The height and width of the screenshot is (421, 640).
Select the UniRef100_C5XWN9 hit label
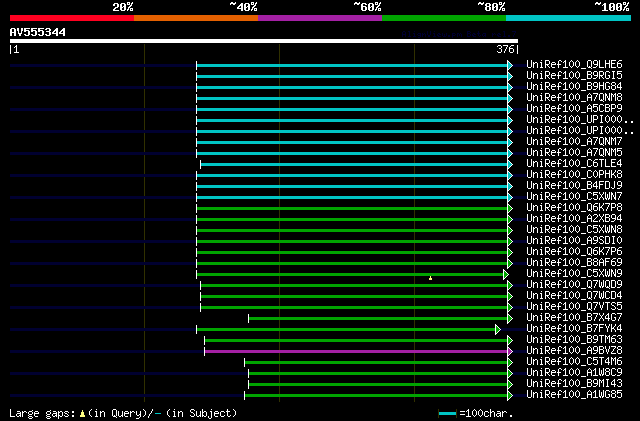point(574,274)
